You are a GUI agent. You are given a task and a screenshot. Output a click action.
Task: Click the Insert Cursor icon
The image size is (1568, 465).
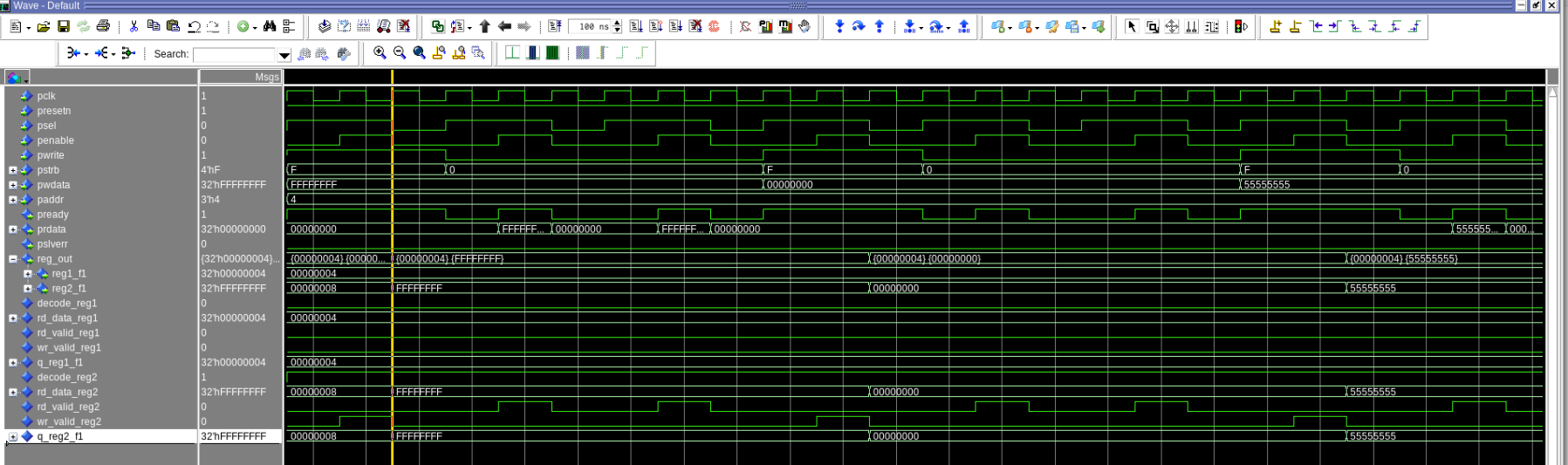(1276, 27)
